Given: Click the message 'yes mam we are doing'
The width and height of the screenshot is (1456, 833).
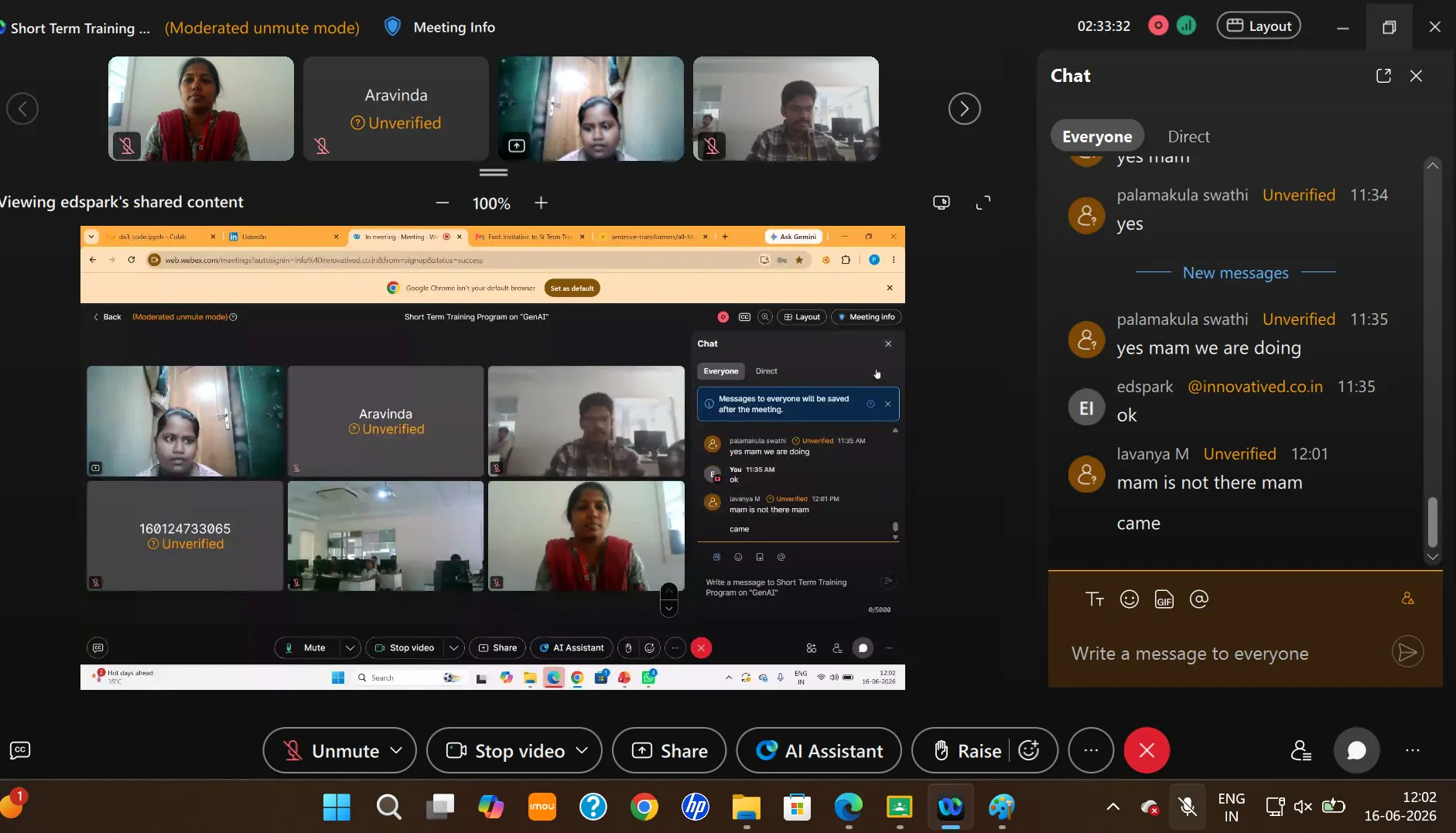Looking at the screenshot, I should point(1208,348).
